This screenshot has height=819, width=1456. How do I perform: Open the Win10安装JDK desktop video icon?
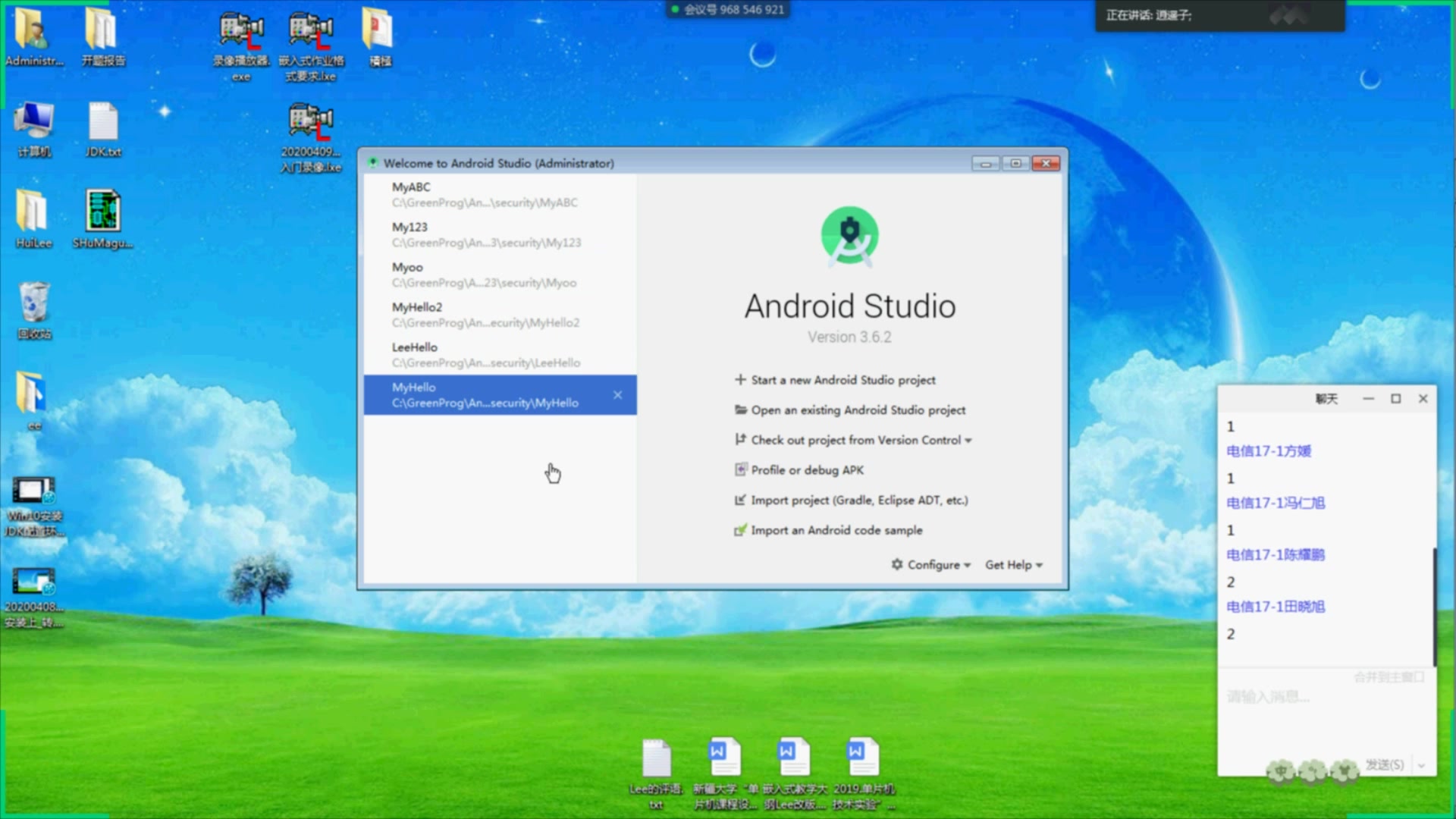33,505
